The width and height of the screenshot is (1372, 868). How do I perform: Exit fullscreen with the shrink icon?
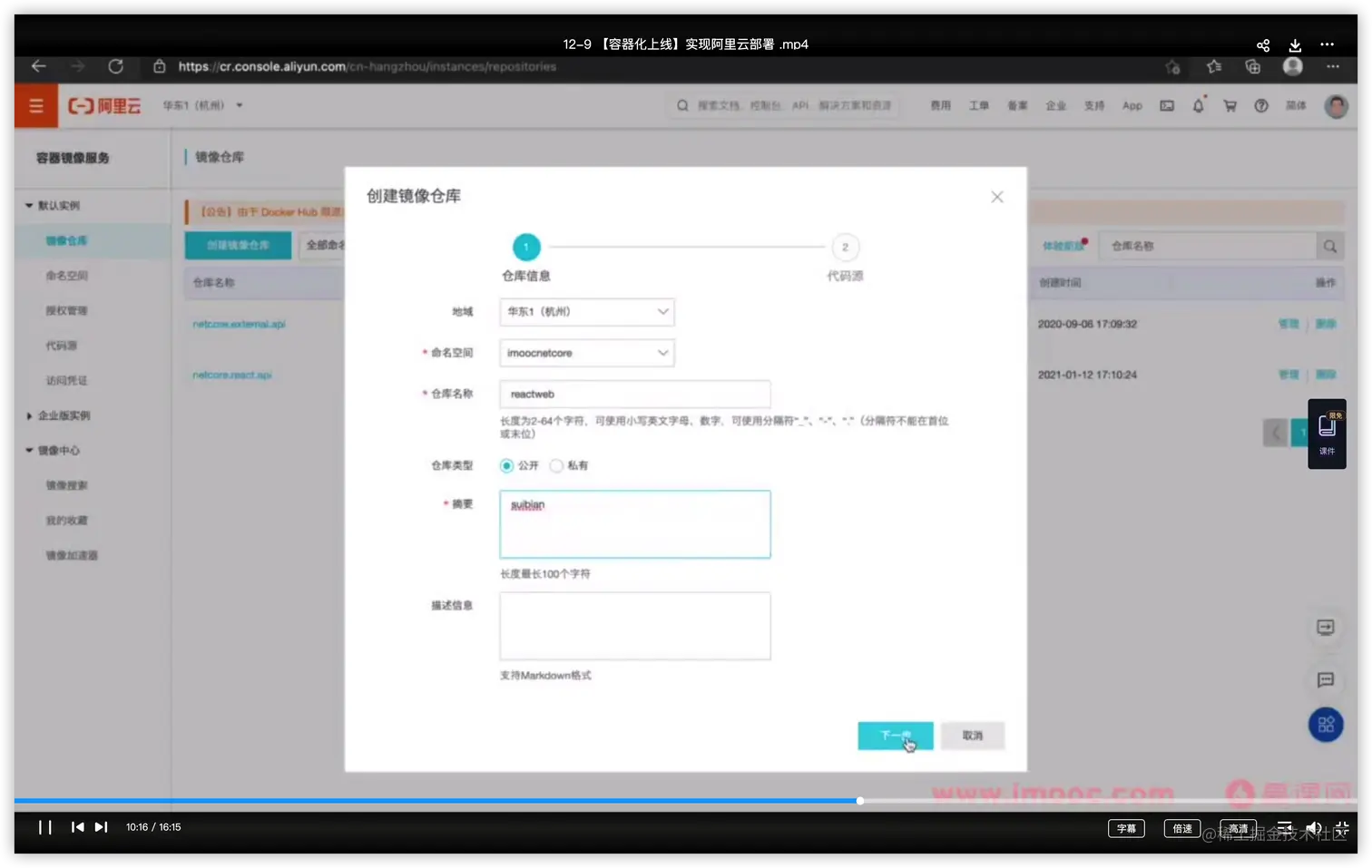pos(1342,827)
